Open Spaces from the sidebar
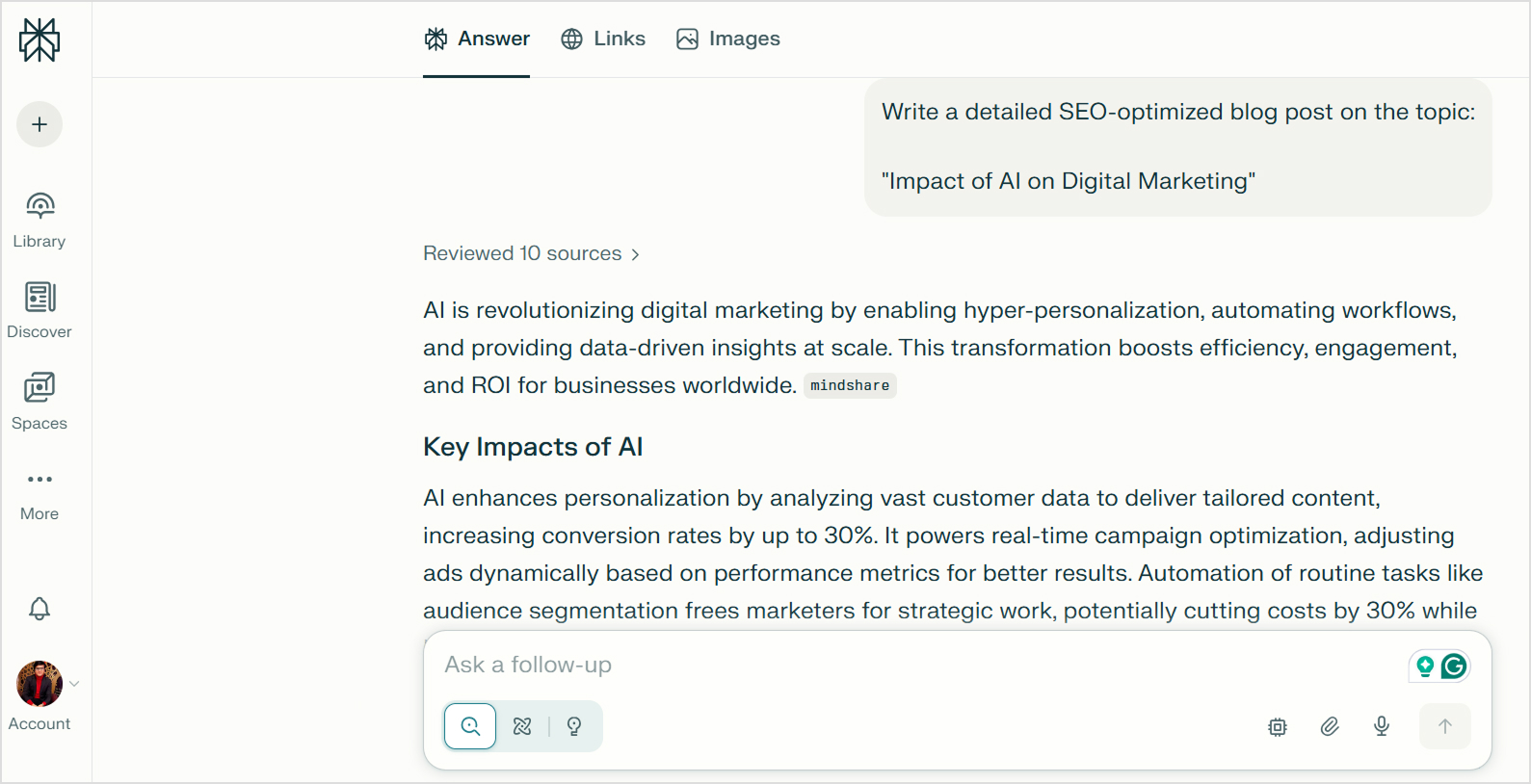The height and width of the screenshot is (784, 1531). pos(40,401)
